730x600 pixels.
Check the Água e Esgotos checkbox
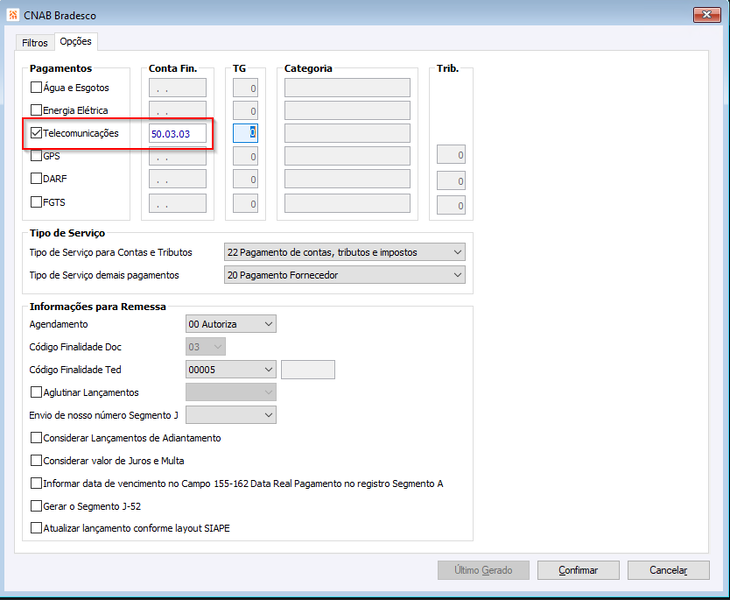pos(36,87)
